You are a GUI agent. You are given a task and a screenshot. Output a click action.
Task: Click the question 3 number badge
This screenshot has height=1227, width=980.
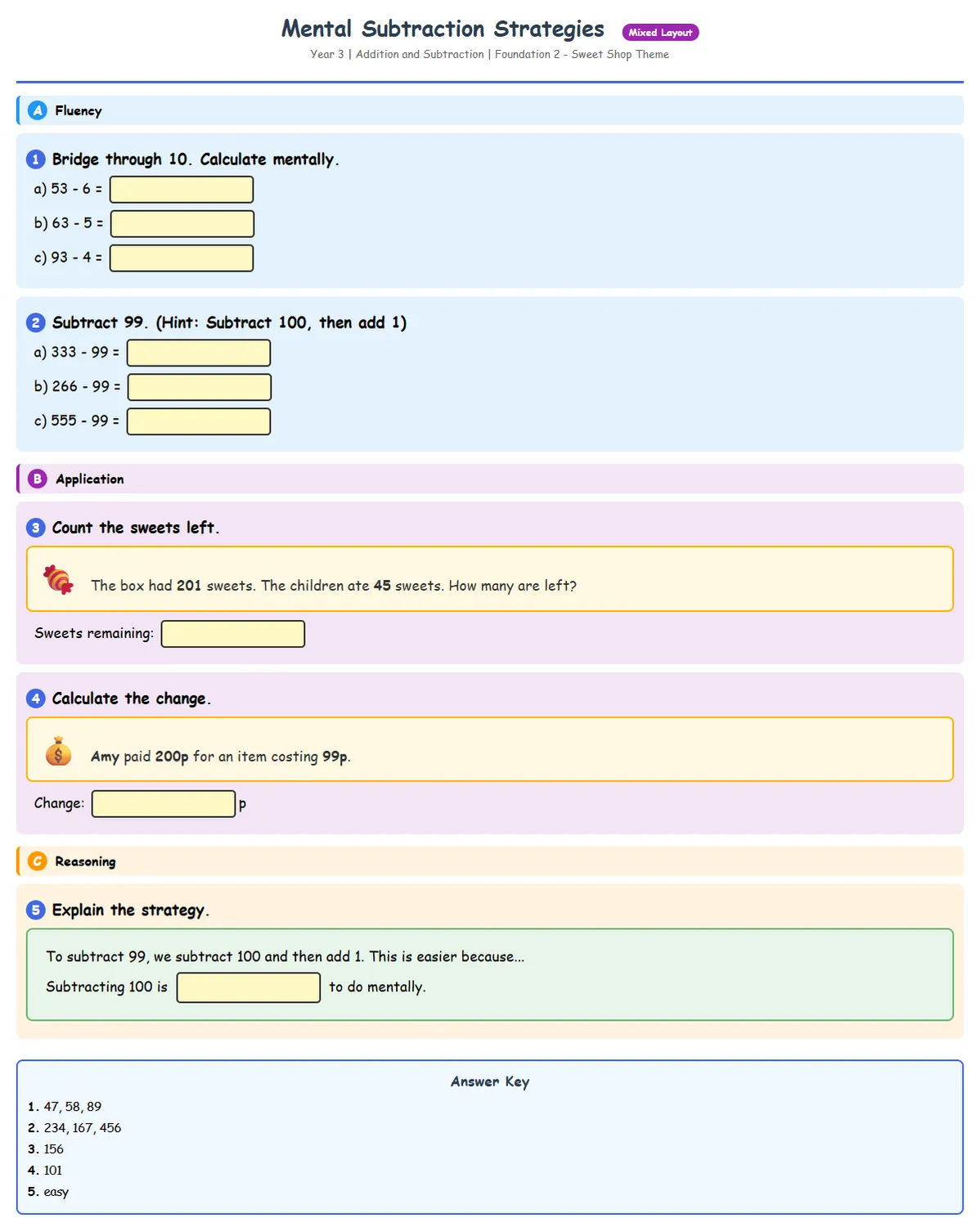[35, 528]
